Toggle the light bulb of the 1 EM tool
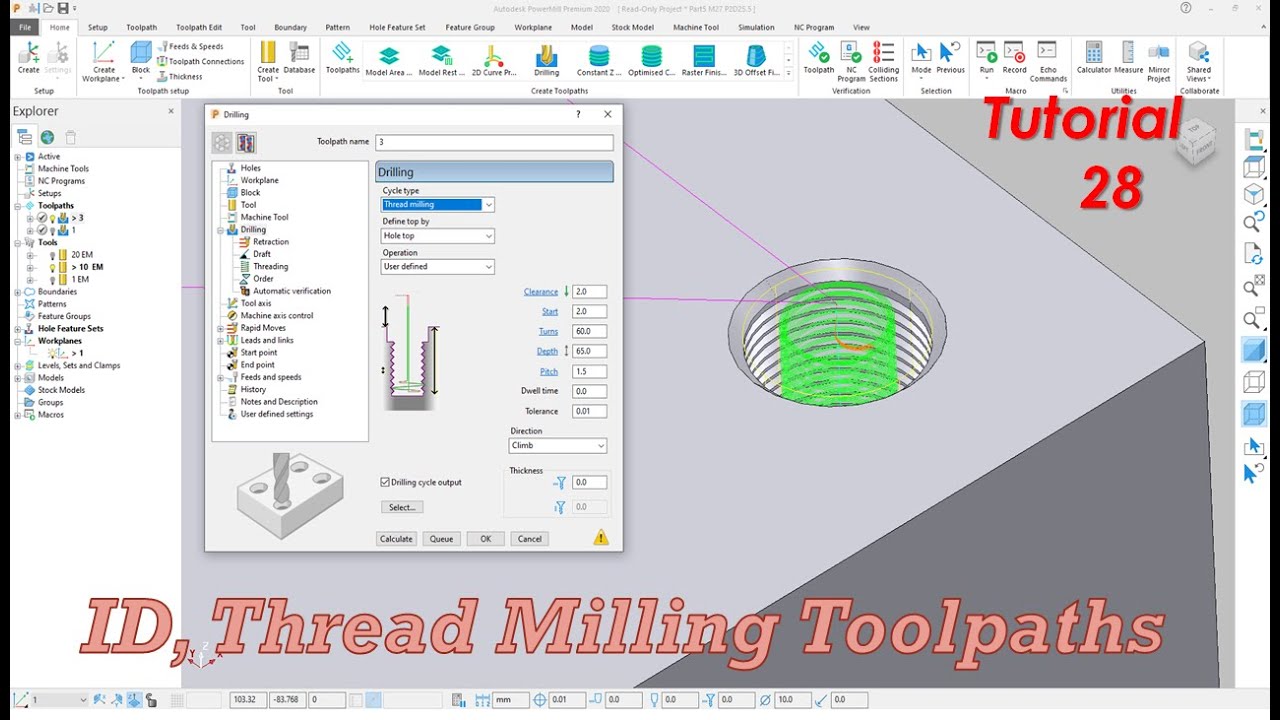The width and height of the screenshot is (1280, 720). click(52, 279)
